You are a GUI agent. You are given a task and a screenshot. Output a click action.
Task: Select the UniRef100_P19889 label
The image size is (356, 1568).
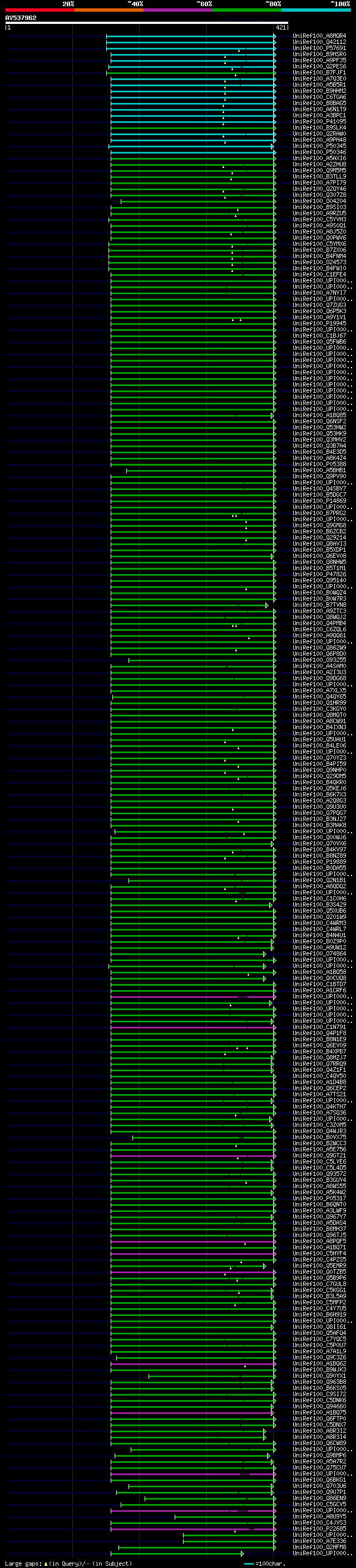point(319,862)
